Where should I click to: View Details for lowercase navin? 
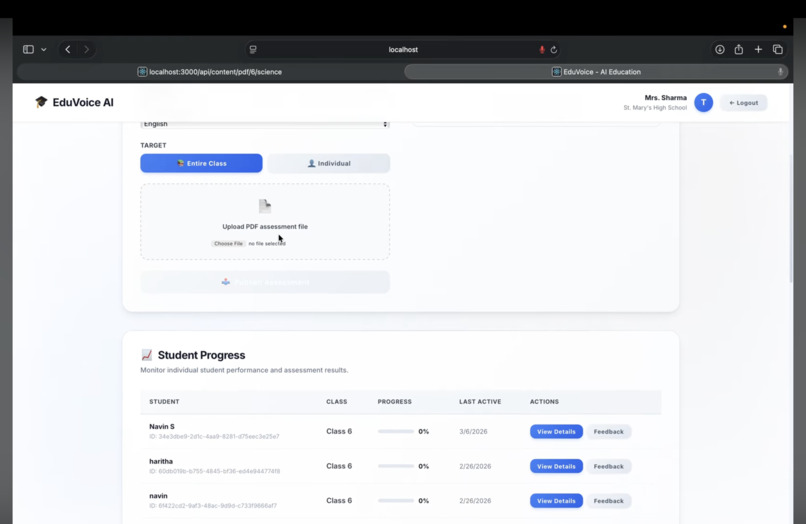point(556,501)
